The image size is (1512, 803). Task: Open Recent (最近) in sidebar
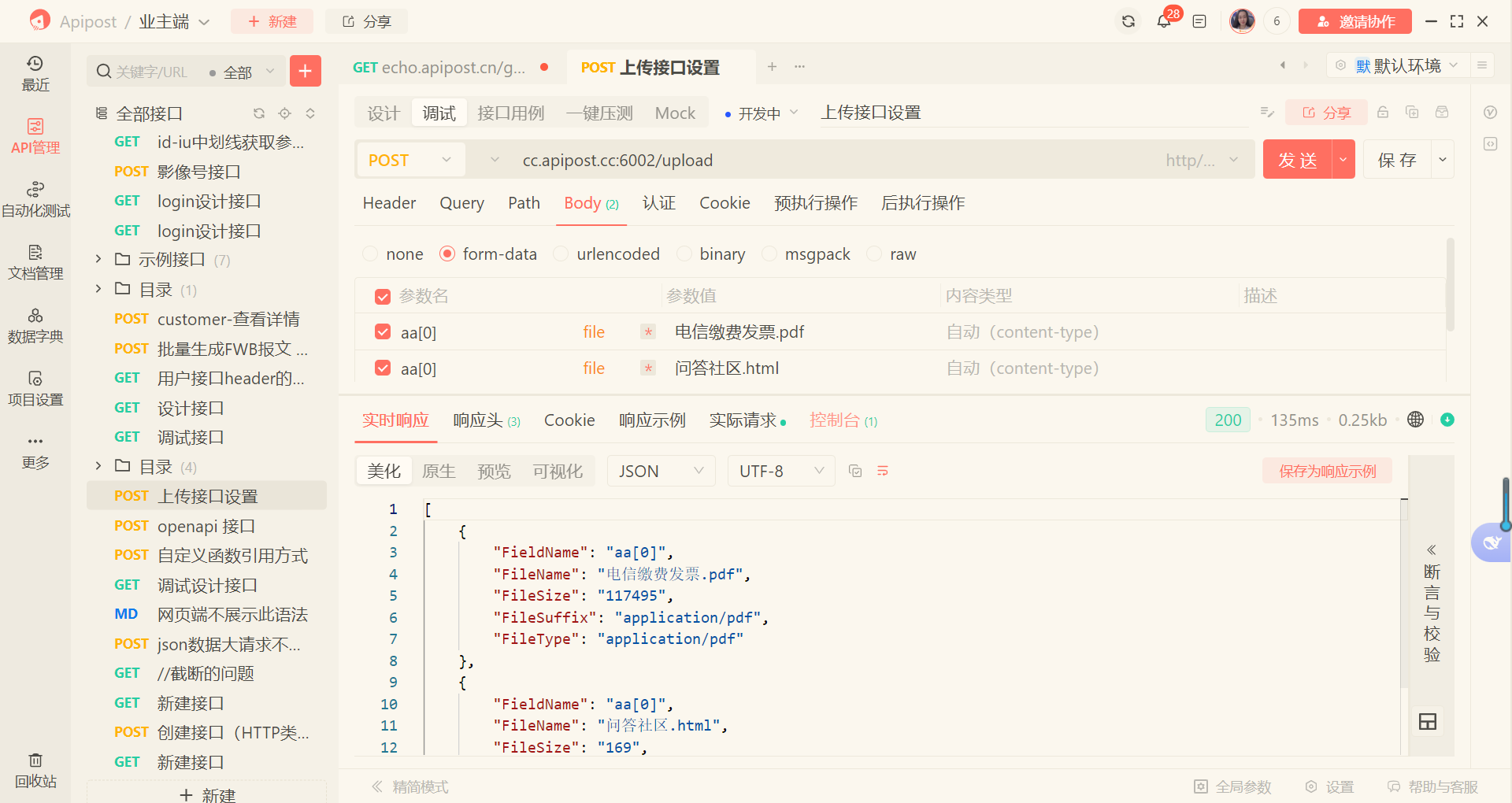point(35,73)
